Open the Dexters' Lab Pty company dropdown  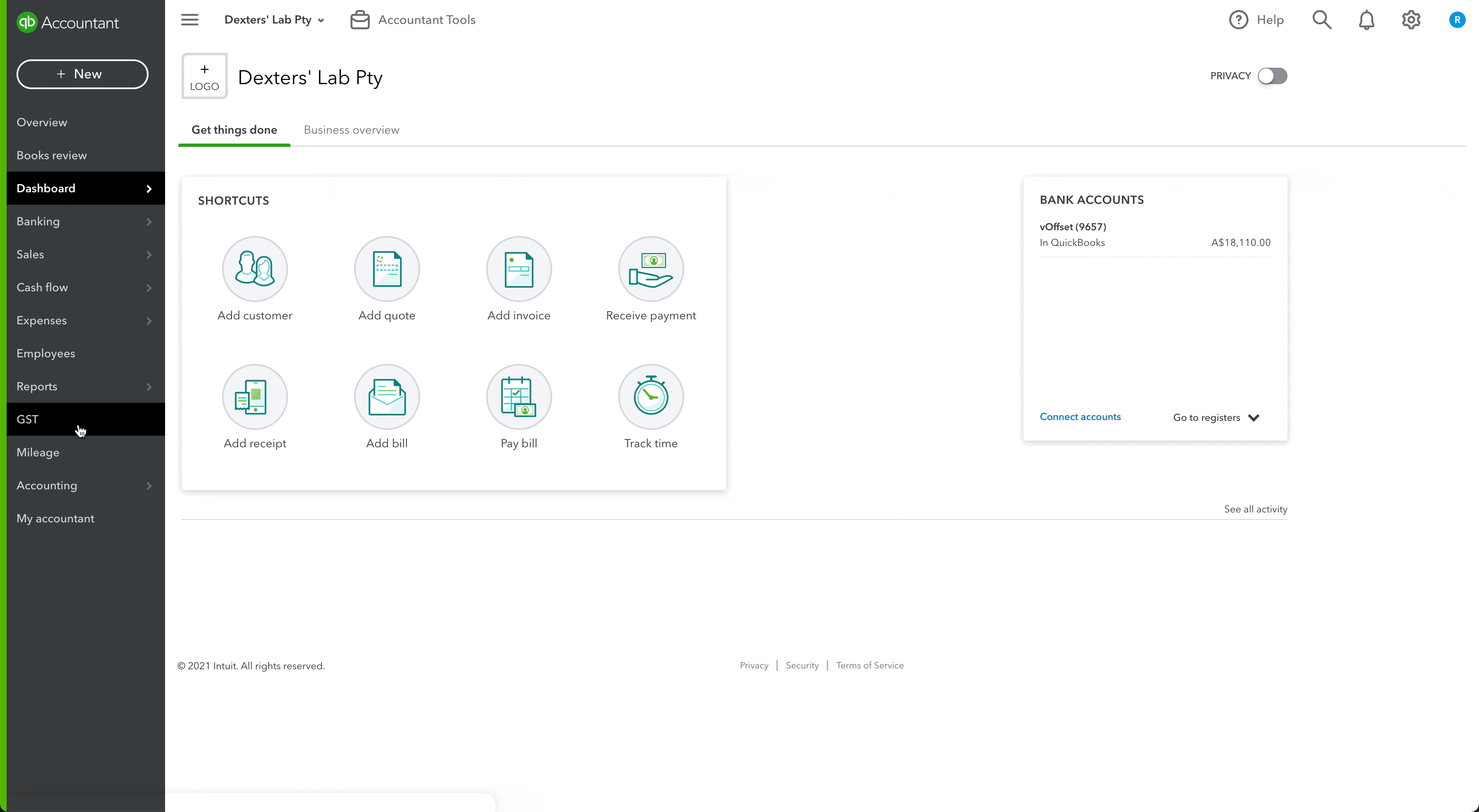(x=274, y=20)
